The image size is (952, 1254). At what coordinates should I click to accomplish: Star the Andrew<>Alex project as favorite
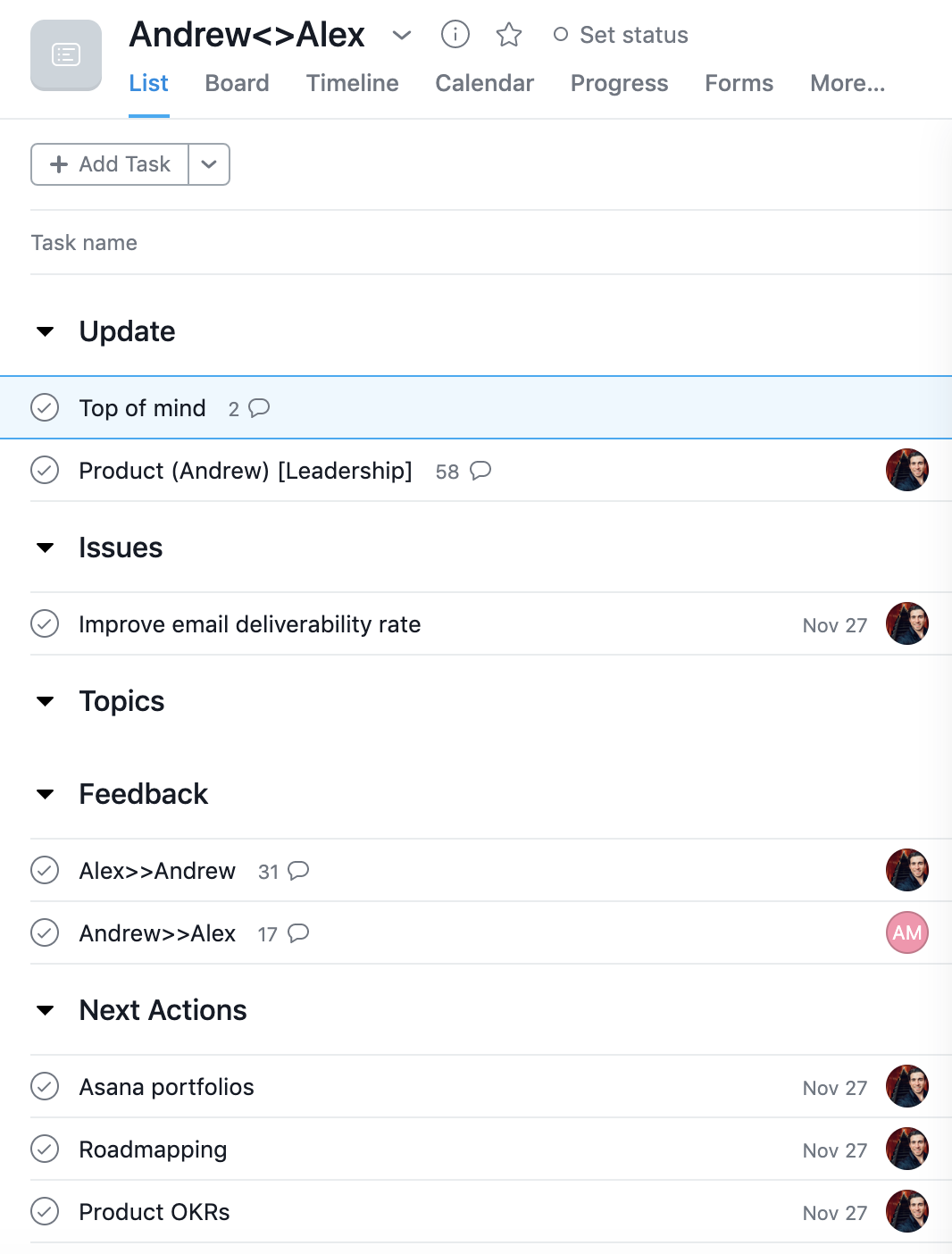point(509,35)
